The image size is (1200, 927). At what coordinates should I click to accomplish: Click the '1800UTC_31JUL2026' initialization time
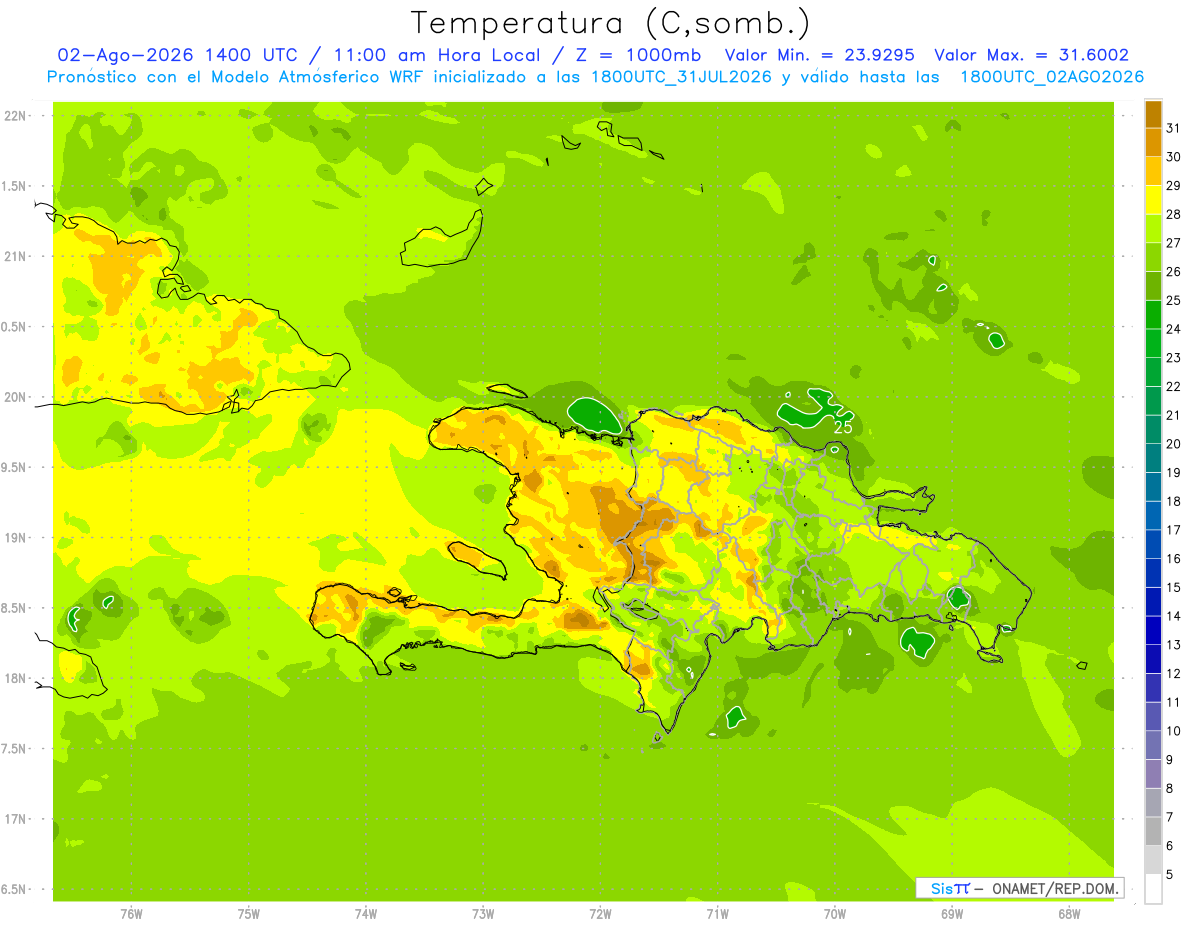click(x=682, y=77)
